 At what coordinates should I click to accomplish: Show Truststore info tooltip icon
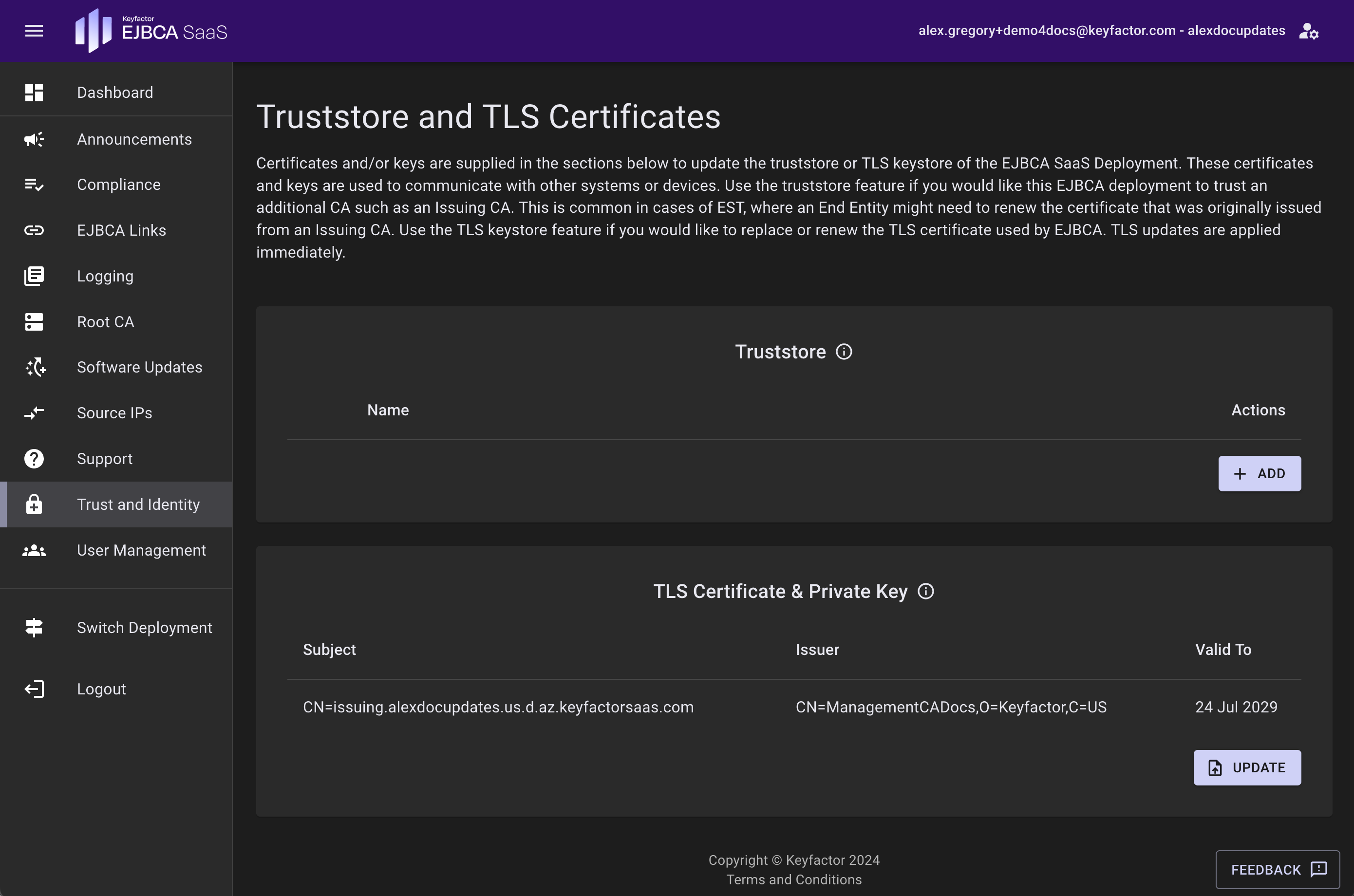click(844, 352)
